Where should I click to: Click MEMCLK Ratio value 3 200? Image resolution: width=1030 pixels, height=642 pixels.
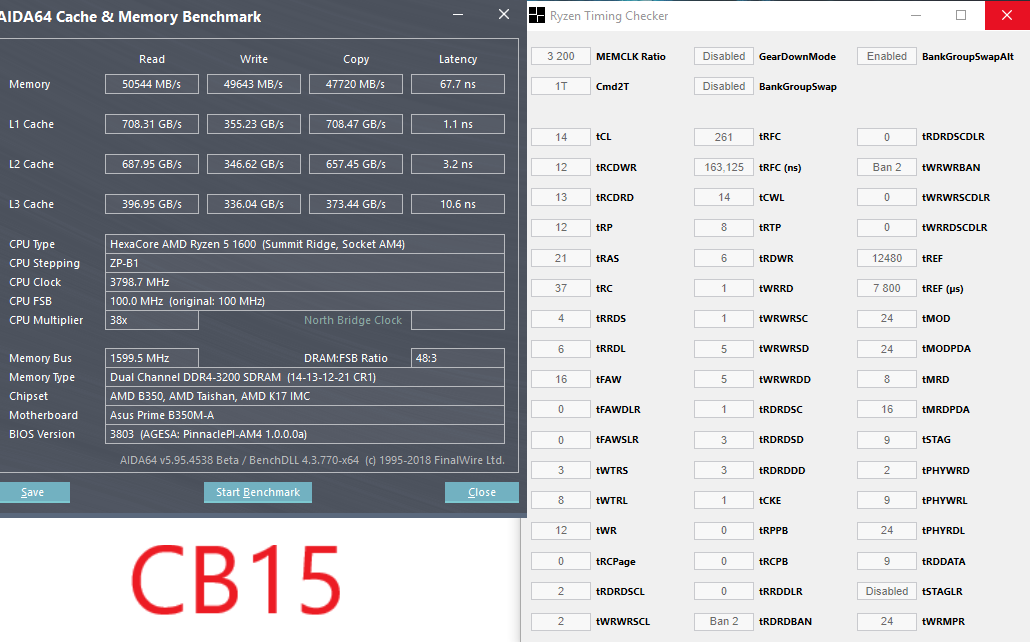pyautogui.click(x=560, y=57)
